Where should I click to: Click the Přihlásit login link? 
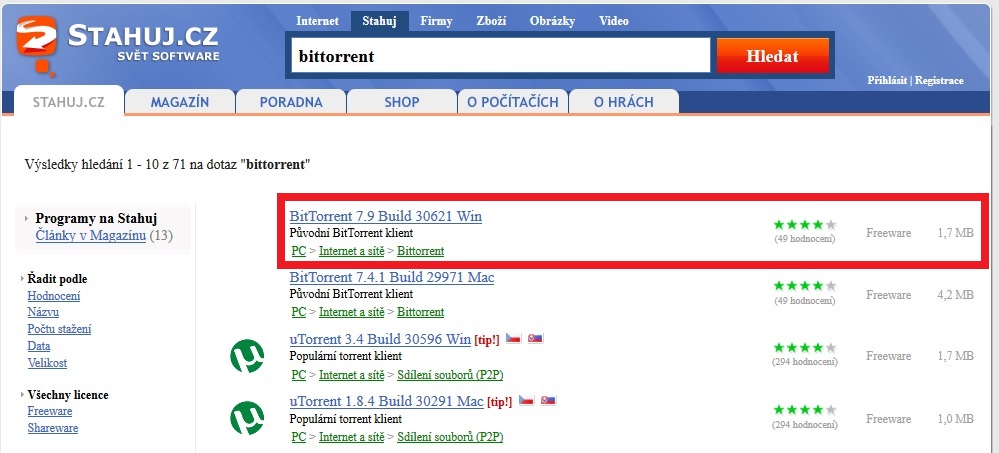pyautogui.click(x=888, y=80)
